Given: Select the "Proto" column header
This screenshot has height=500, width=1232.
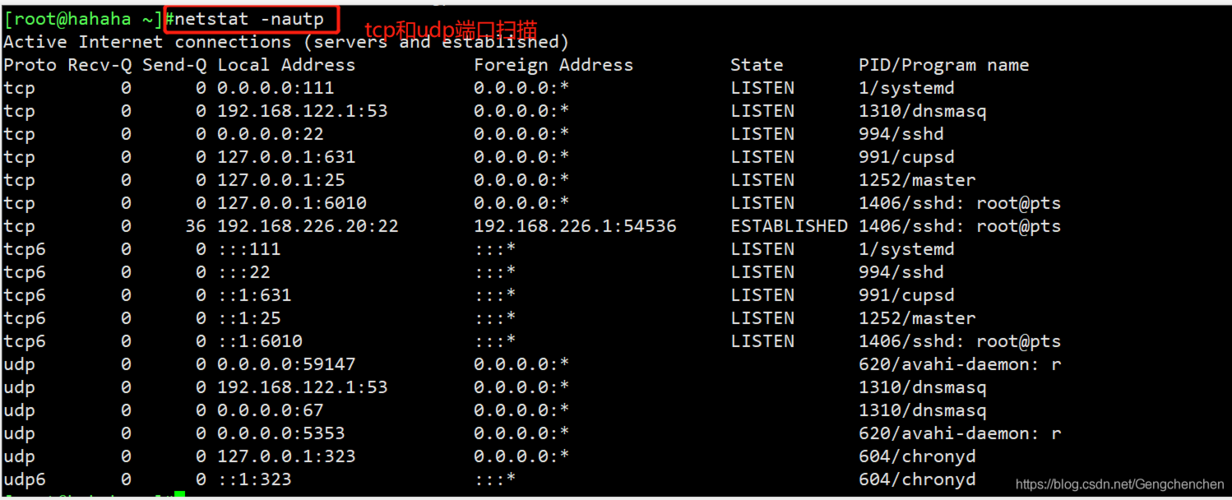Looking at the screenshot, I should 30,65.
